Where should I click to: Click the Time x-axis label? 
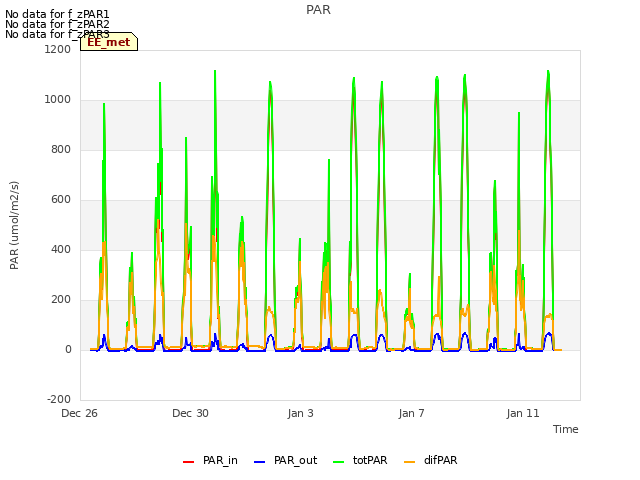[x=566, y=429]
